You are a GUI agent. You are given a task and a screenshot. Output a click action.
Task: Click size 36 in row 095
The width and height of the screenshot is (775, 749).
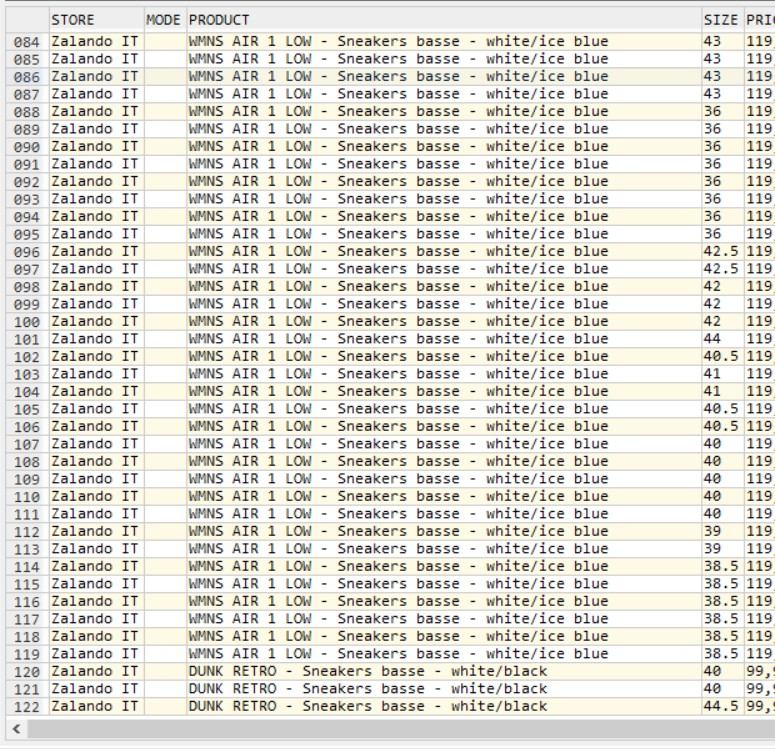tap(723, 234)
